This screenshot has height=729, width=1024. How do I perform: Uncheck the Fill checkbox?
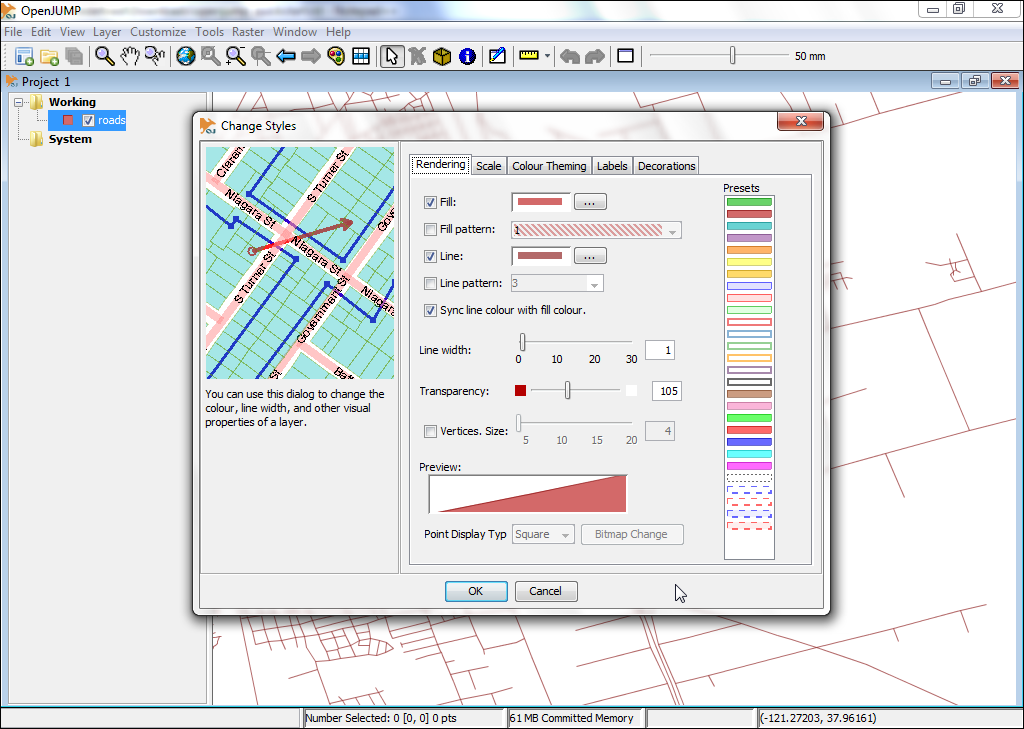coord(430,202)
